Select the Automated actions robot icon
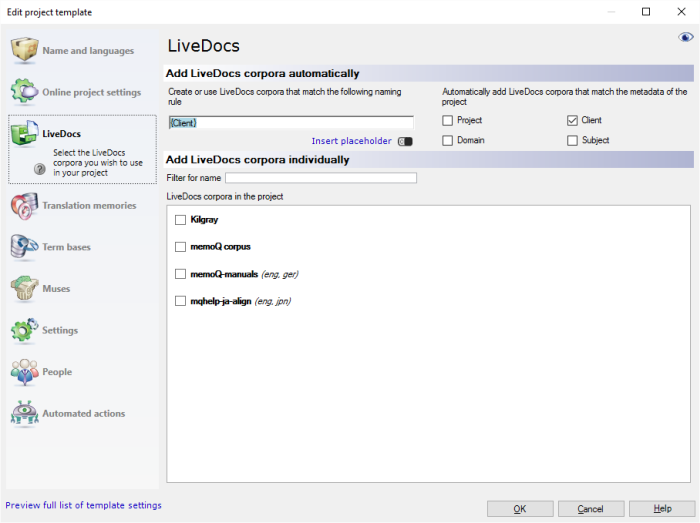 click(x=25, y=413)
